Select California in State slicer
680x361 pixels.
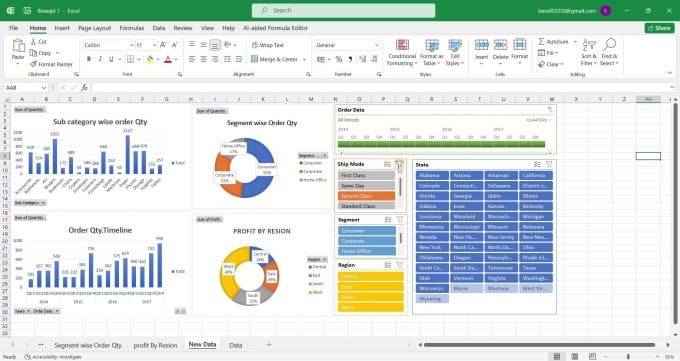536,175
